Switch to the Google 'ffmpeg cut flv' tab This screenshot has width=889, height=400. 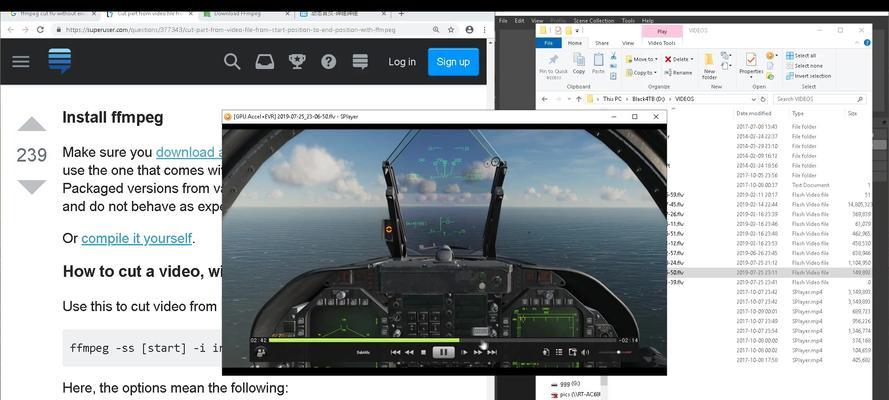(x=50, y=14)
